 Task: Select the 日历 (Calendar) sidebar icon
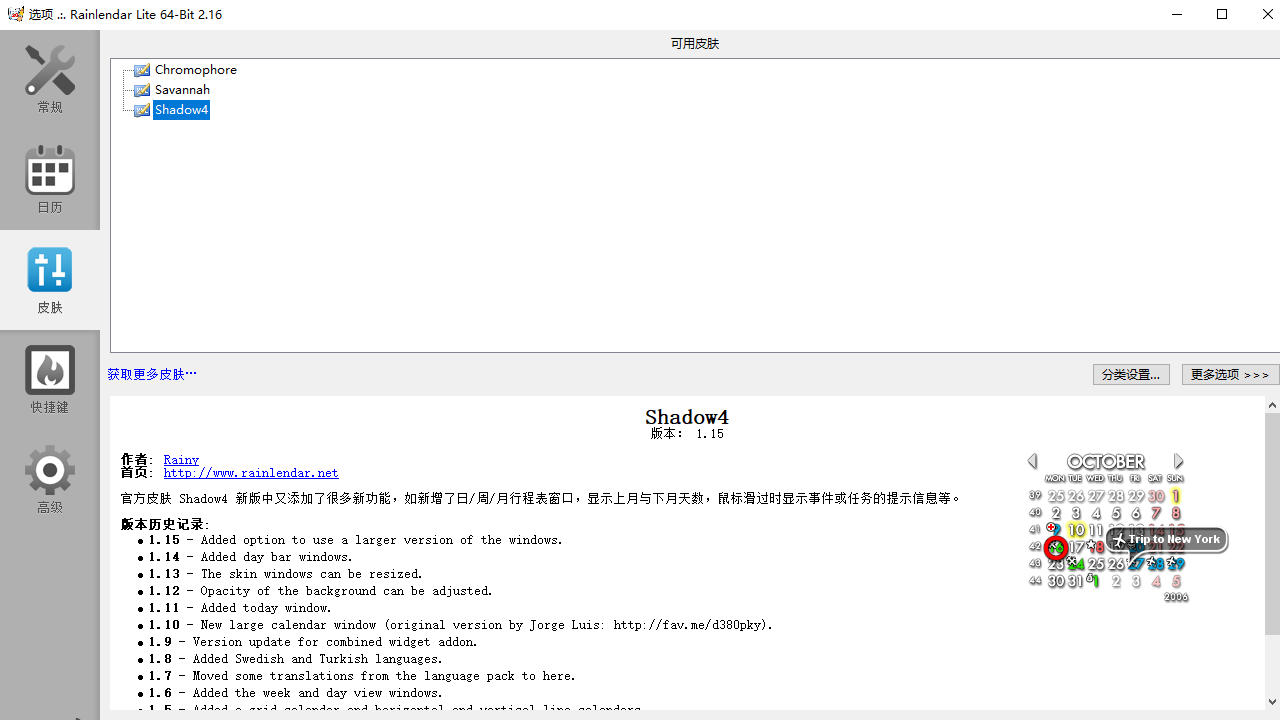pos(49,180)
